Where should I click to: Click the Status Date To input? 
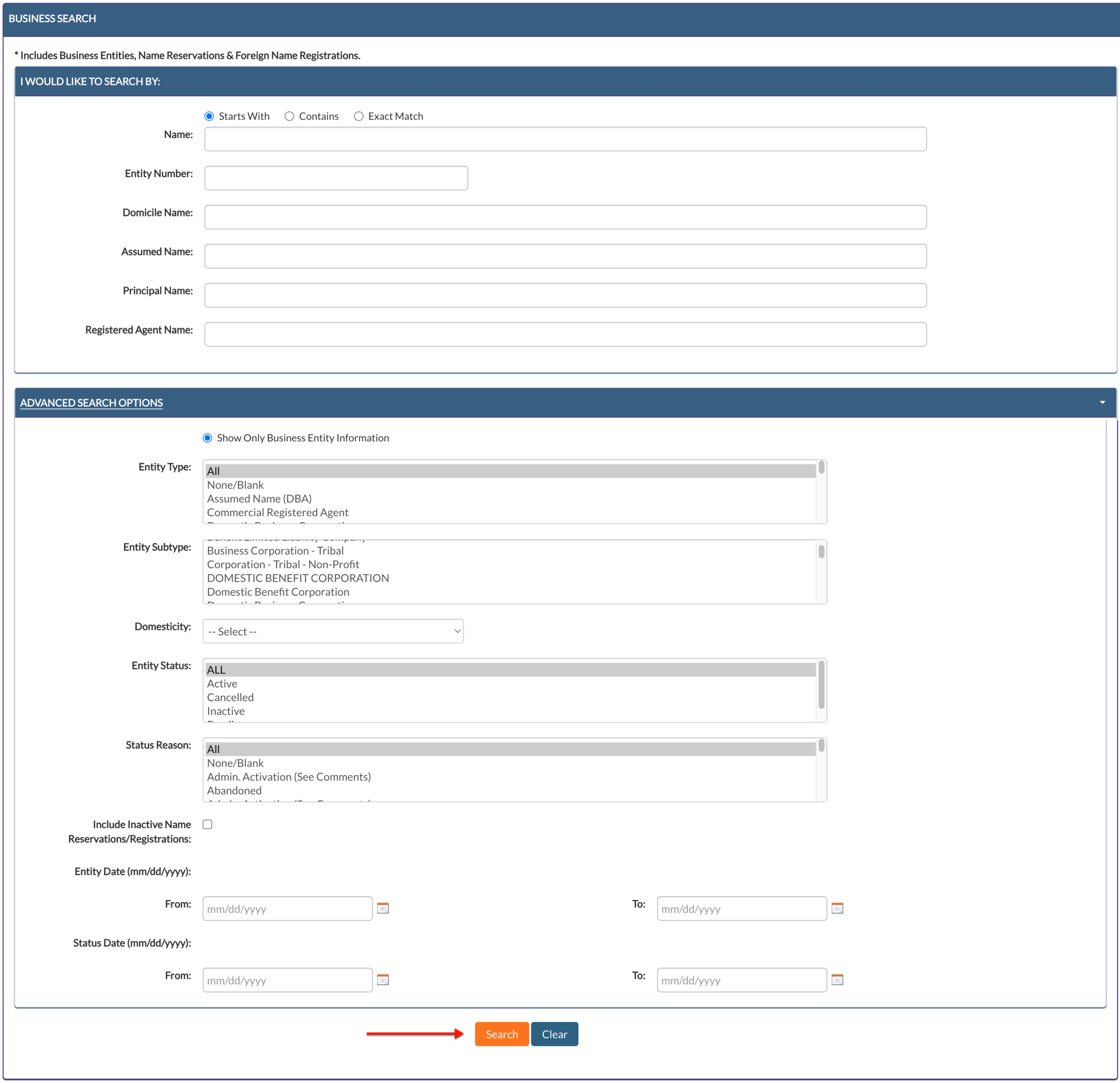pyautogui.click(x=742, y=980)
